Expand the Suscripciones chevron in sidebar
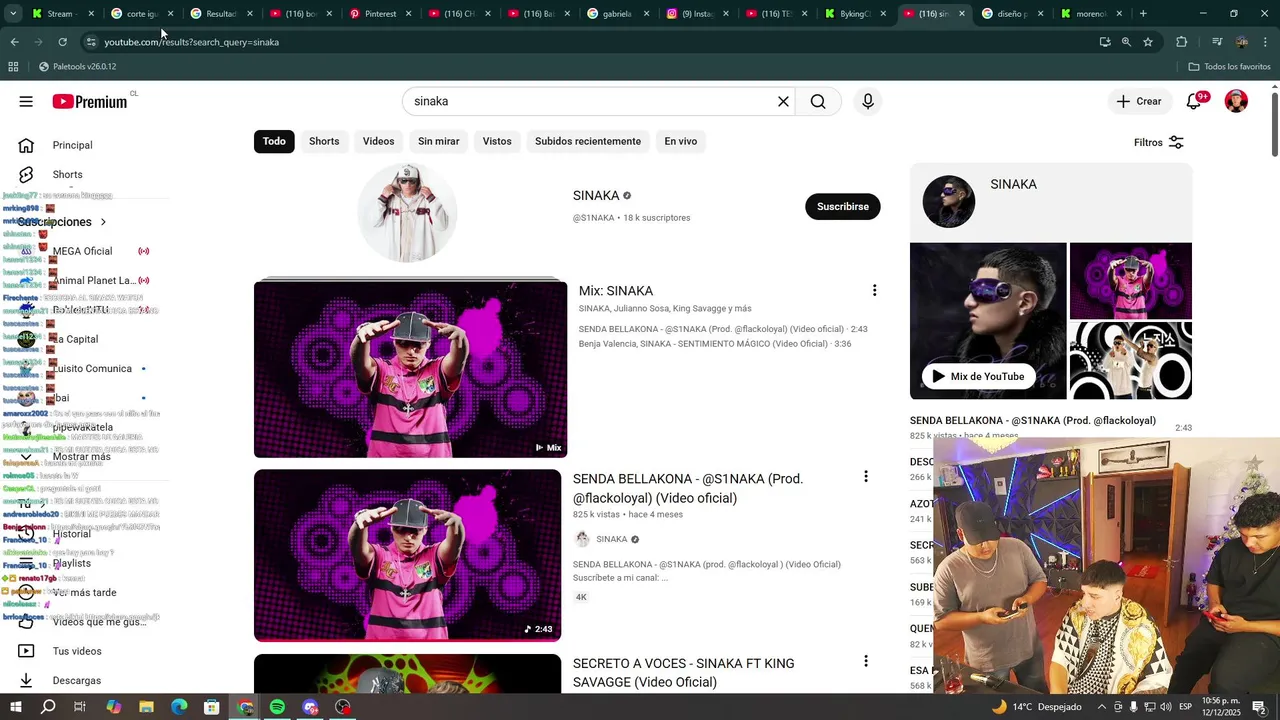1280x720 pixels. click(x=103, y=222)
